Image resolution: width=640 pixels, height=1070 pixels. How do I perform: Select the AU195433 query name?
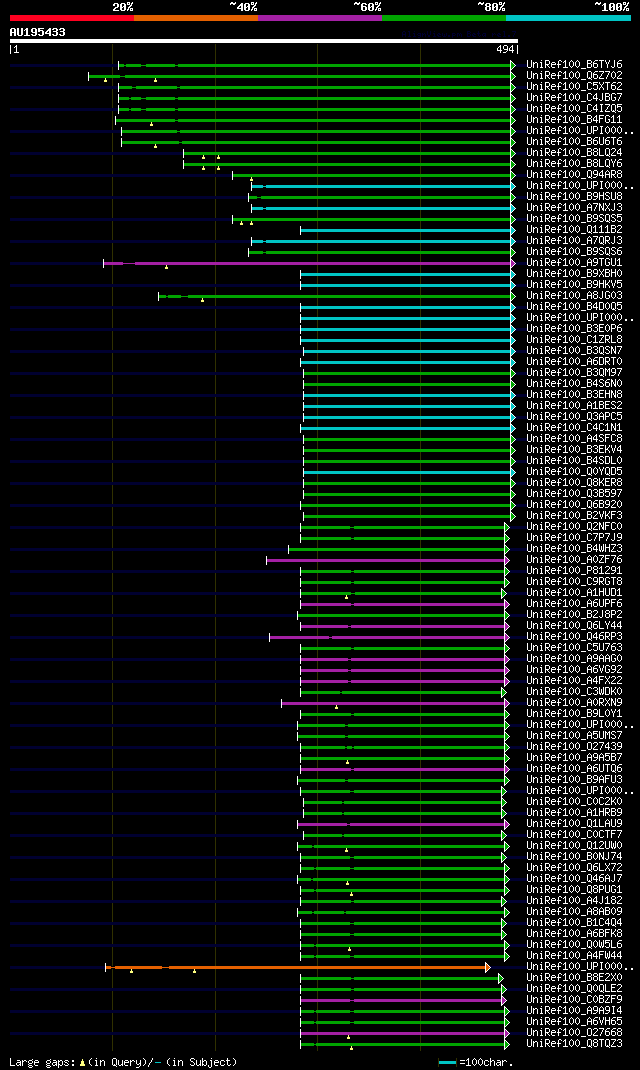pyautogui.click(x=38, y=32)
